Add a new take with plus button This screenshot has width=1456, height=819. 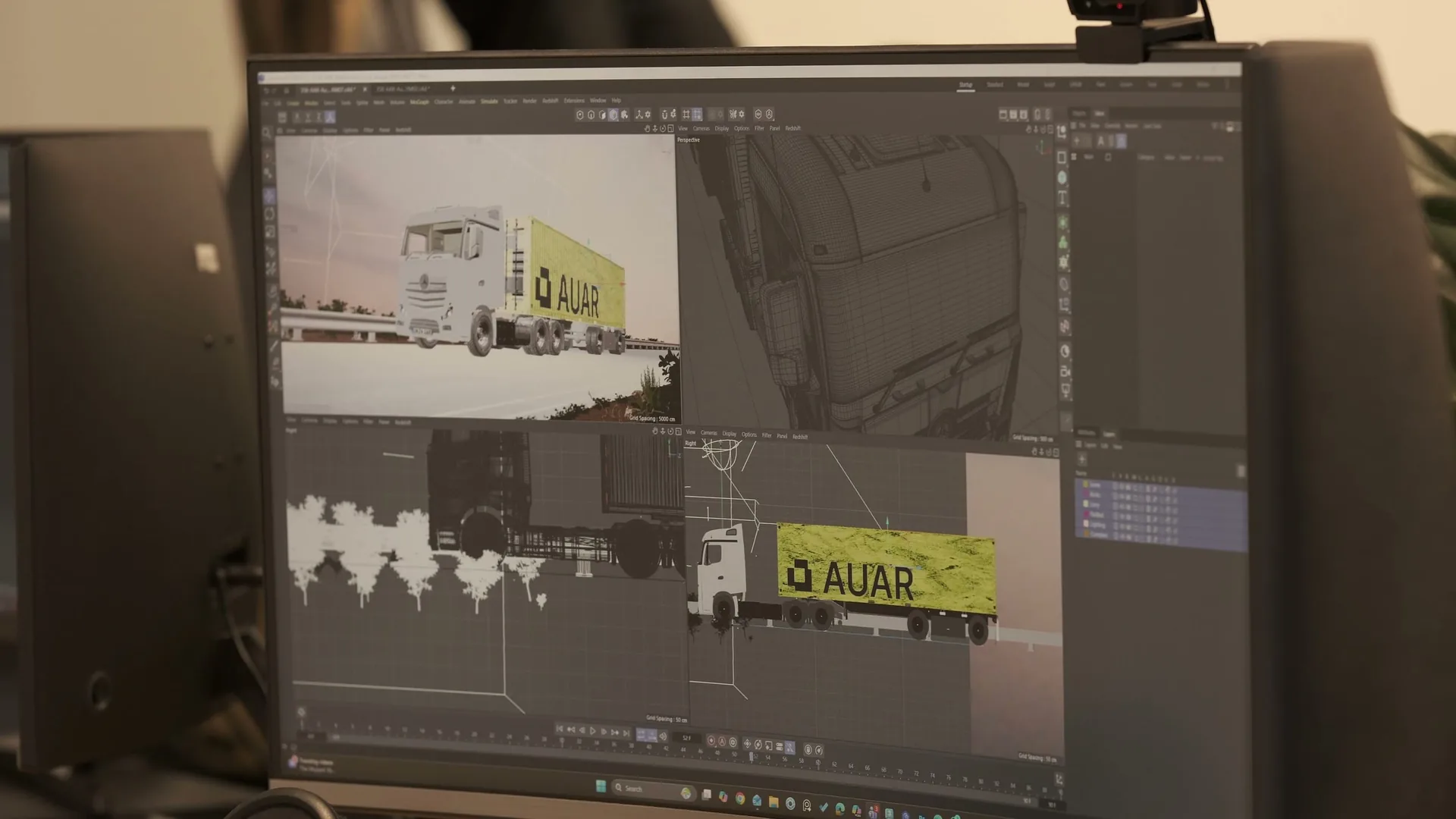pos(1076,141)
